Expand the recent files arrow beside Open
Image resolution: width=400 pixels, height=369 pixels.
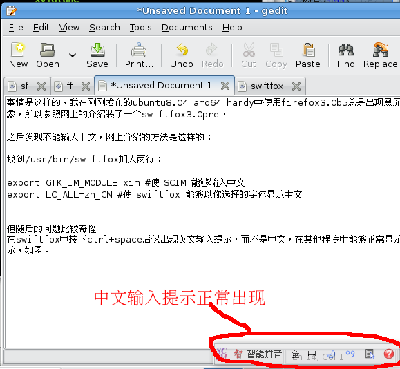(72, 55)
